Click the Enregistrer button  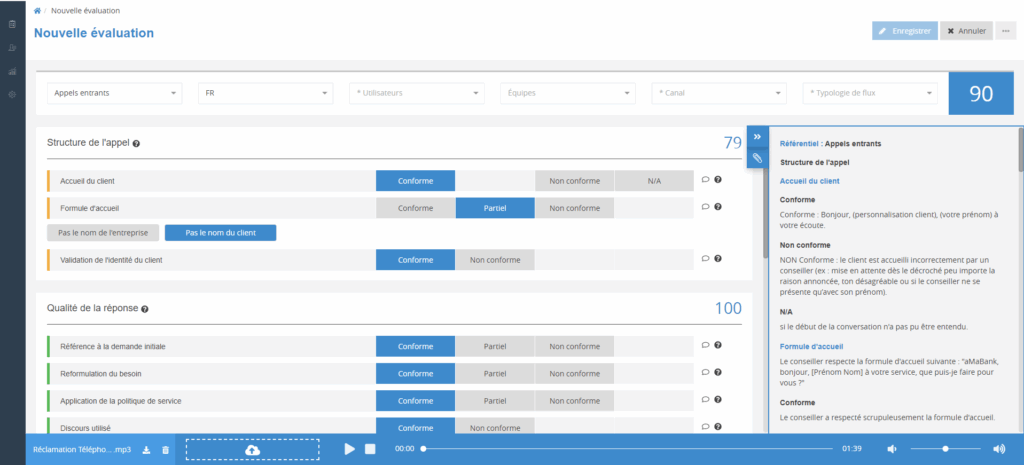(x=904, y=31)
